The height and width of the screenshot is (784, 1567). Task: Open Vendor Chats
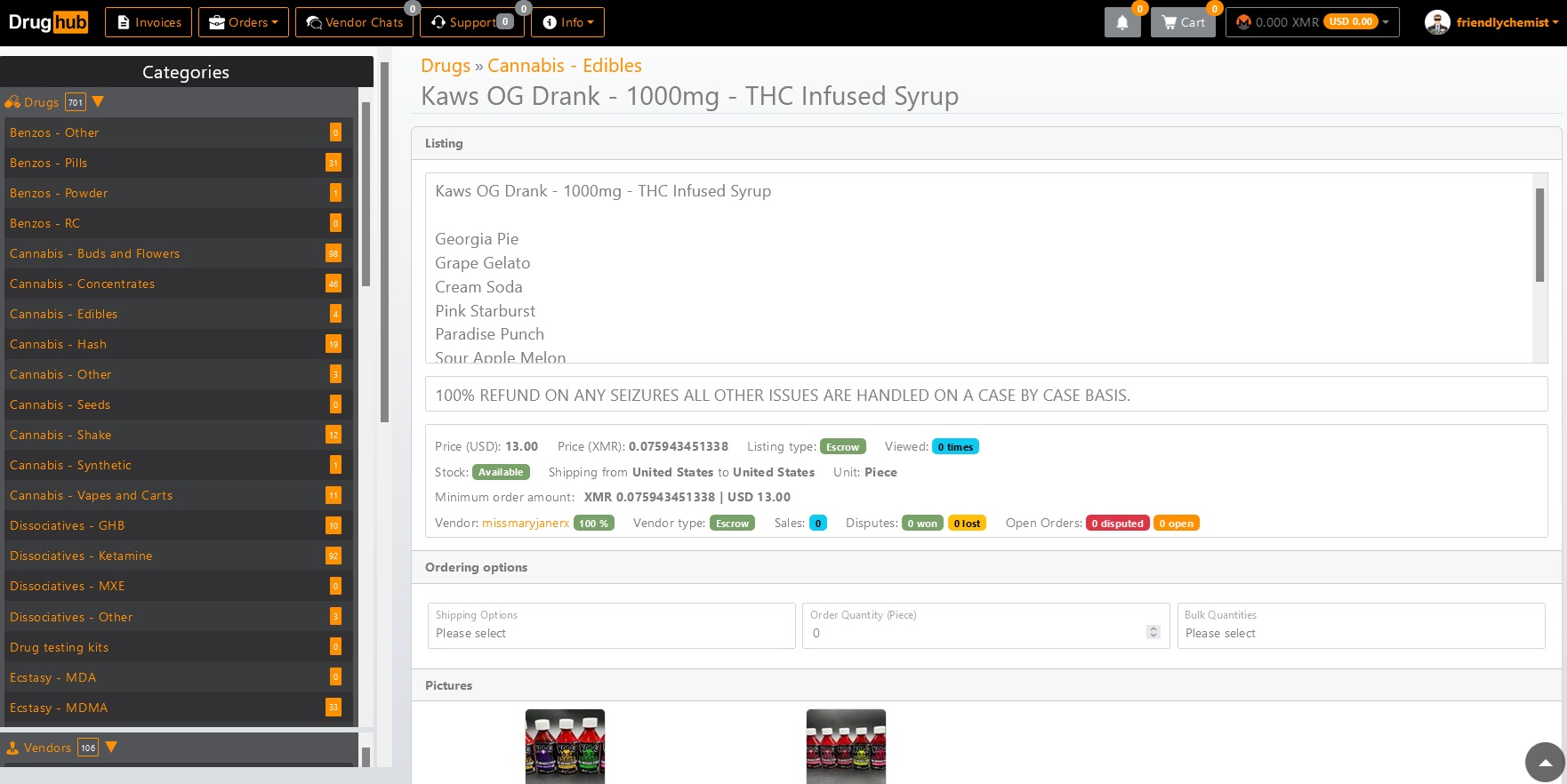coord(354,22)
